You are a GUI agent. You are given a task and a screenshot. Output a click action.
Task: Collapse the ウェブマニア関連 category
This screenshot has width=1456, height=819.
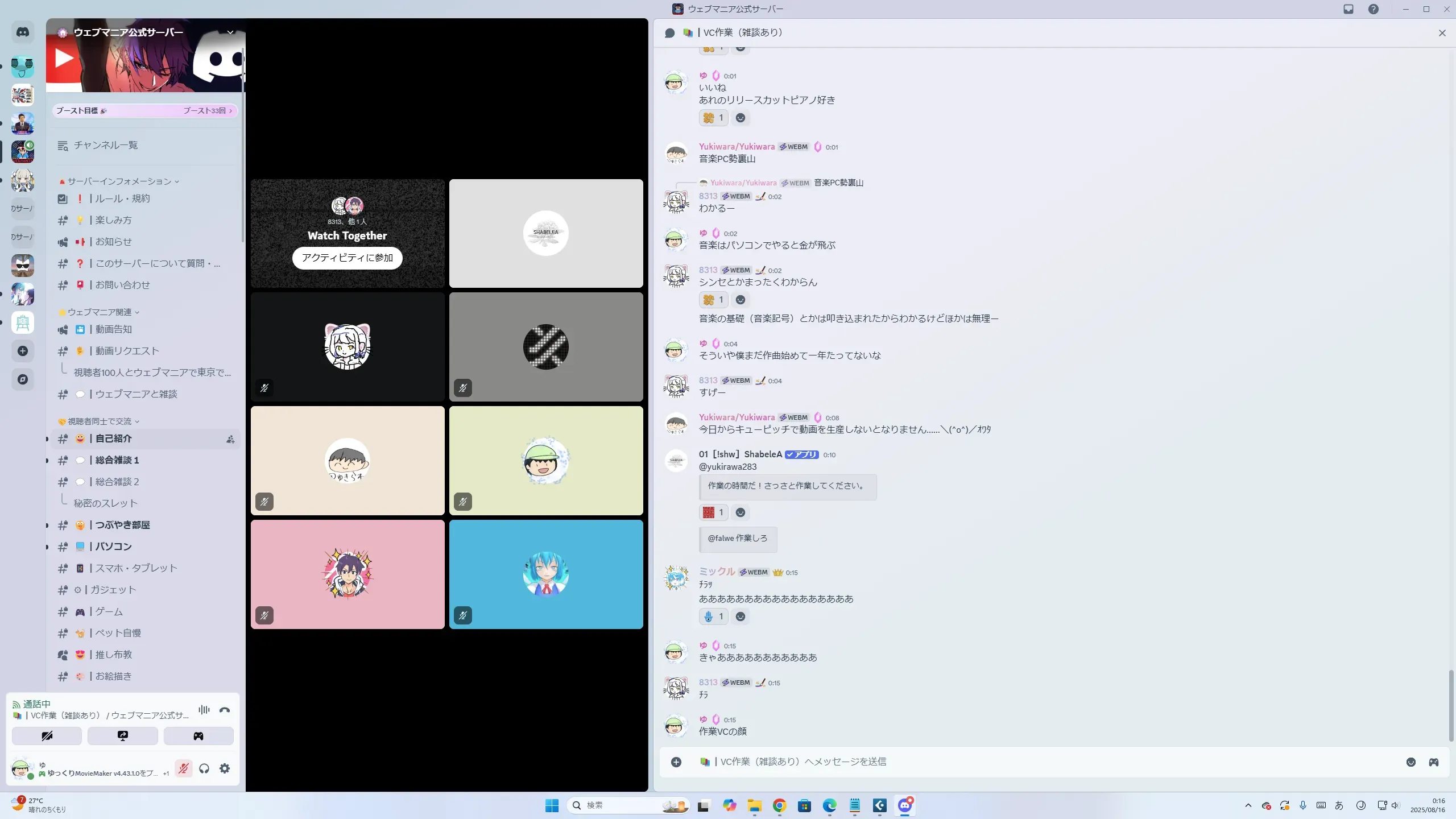pos(100,312)
